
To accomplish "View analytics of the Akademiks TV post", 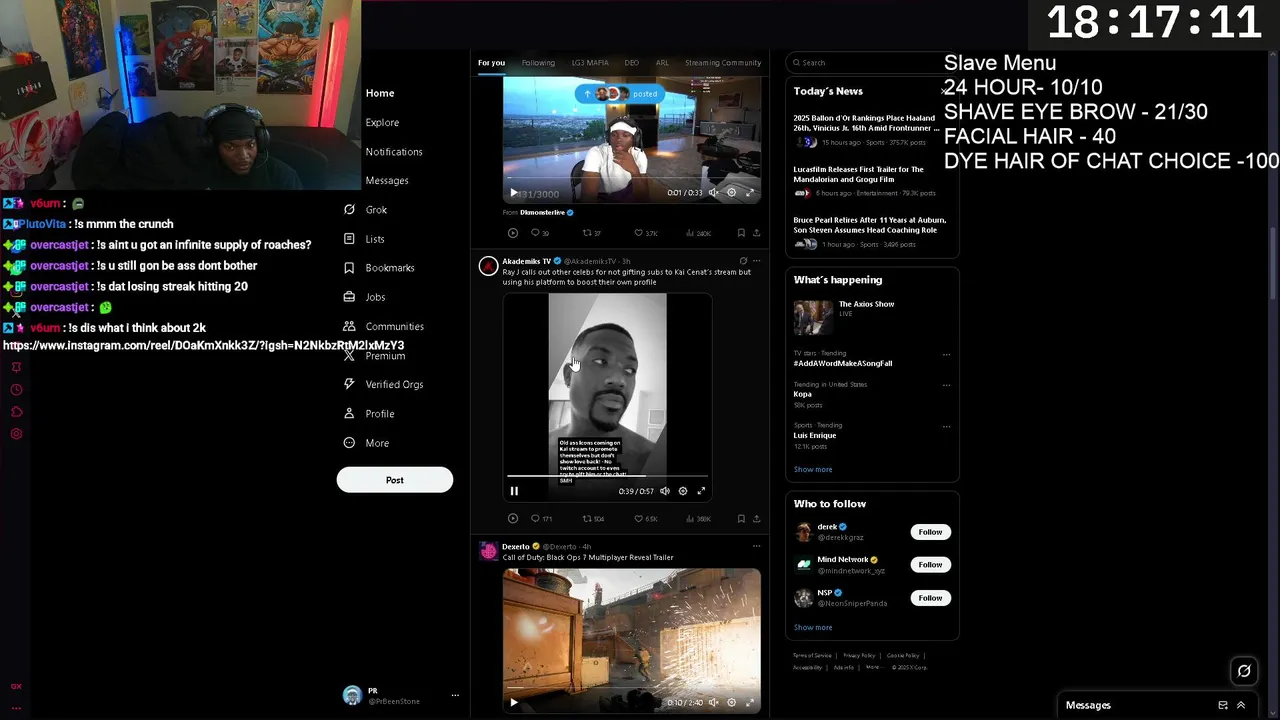I will 698,519.
